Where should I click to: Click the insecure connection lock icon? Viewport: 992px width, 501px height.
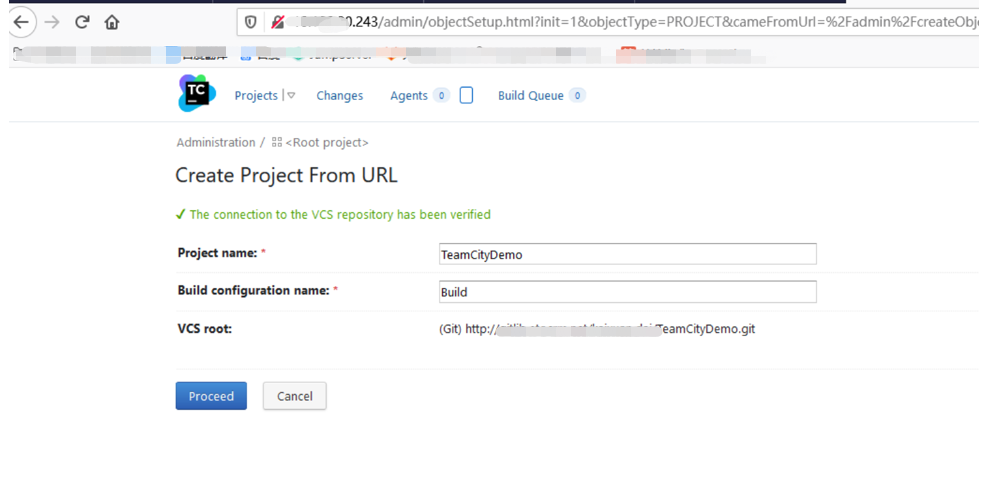[277, 22]
